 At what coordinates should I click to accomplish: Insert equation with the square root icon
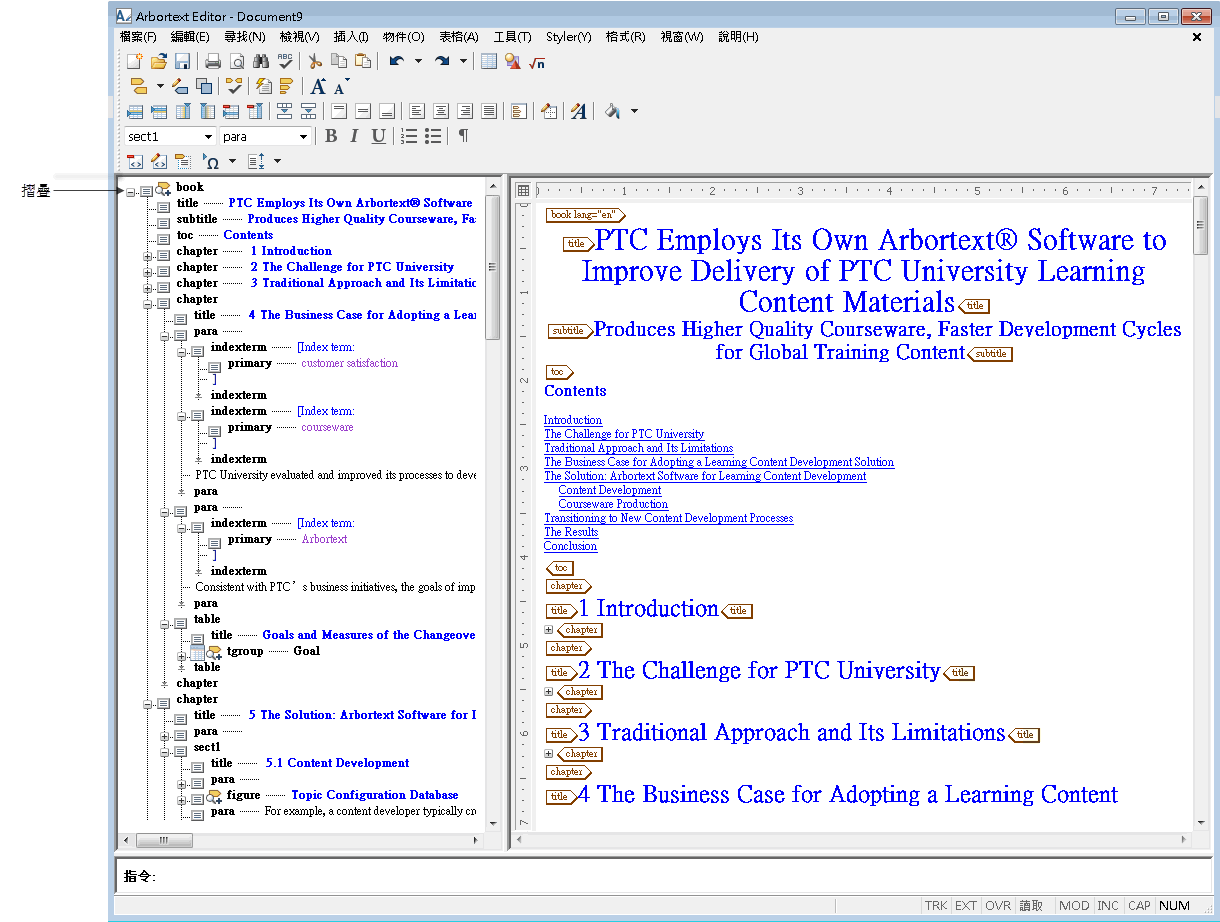click(537, 61)
